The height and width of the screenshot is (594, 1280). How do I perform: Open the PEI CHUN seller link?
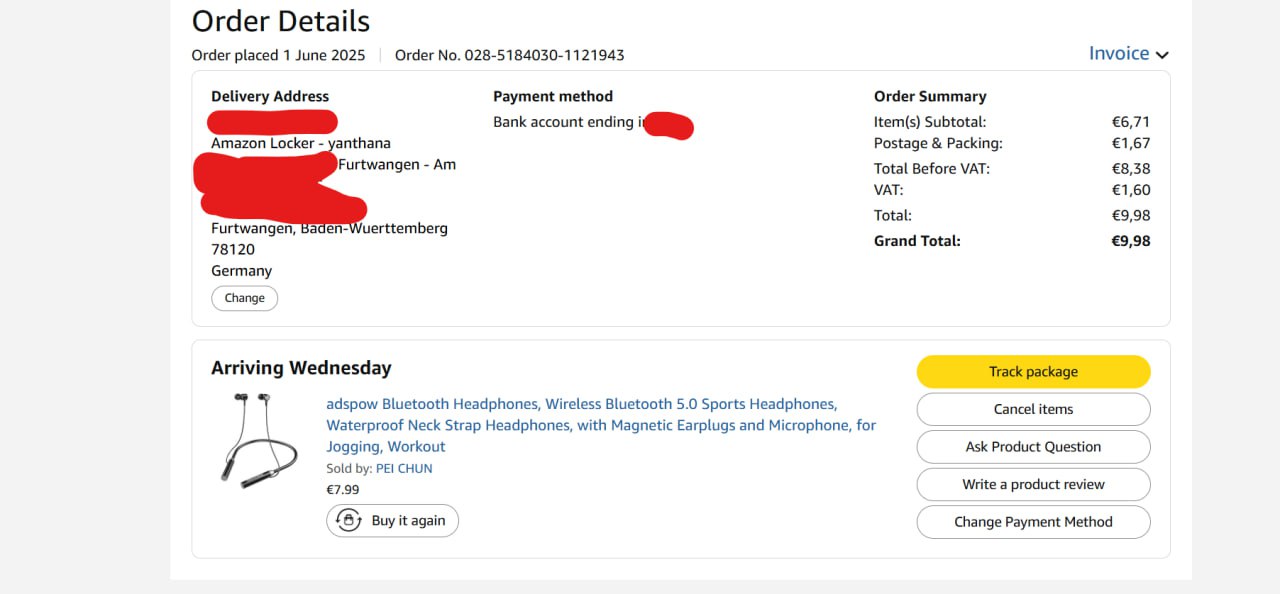[404, 468]
